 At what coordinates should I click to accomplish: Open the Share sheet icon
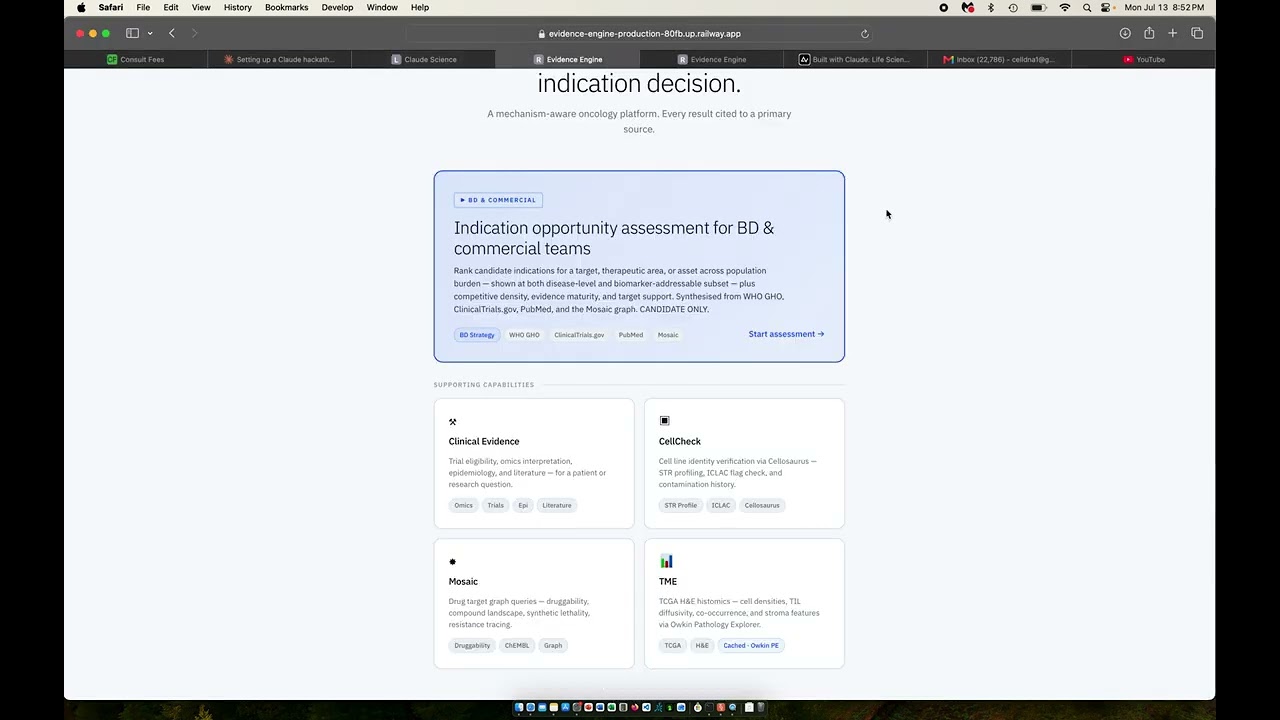click(1149, 33)
